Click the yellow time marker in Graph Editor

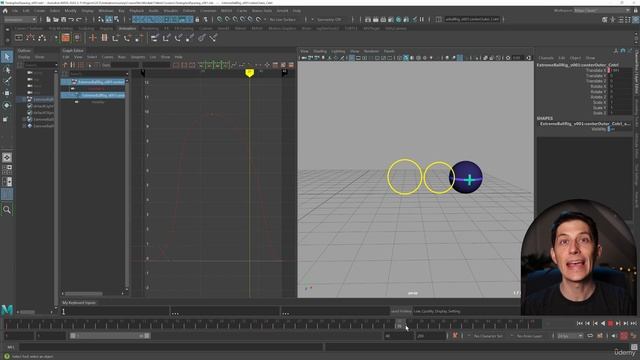click(249, 73)
